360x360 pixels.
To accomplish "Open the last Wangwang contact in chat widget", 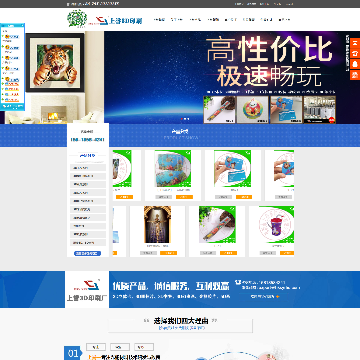I will click(12, 99).
